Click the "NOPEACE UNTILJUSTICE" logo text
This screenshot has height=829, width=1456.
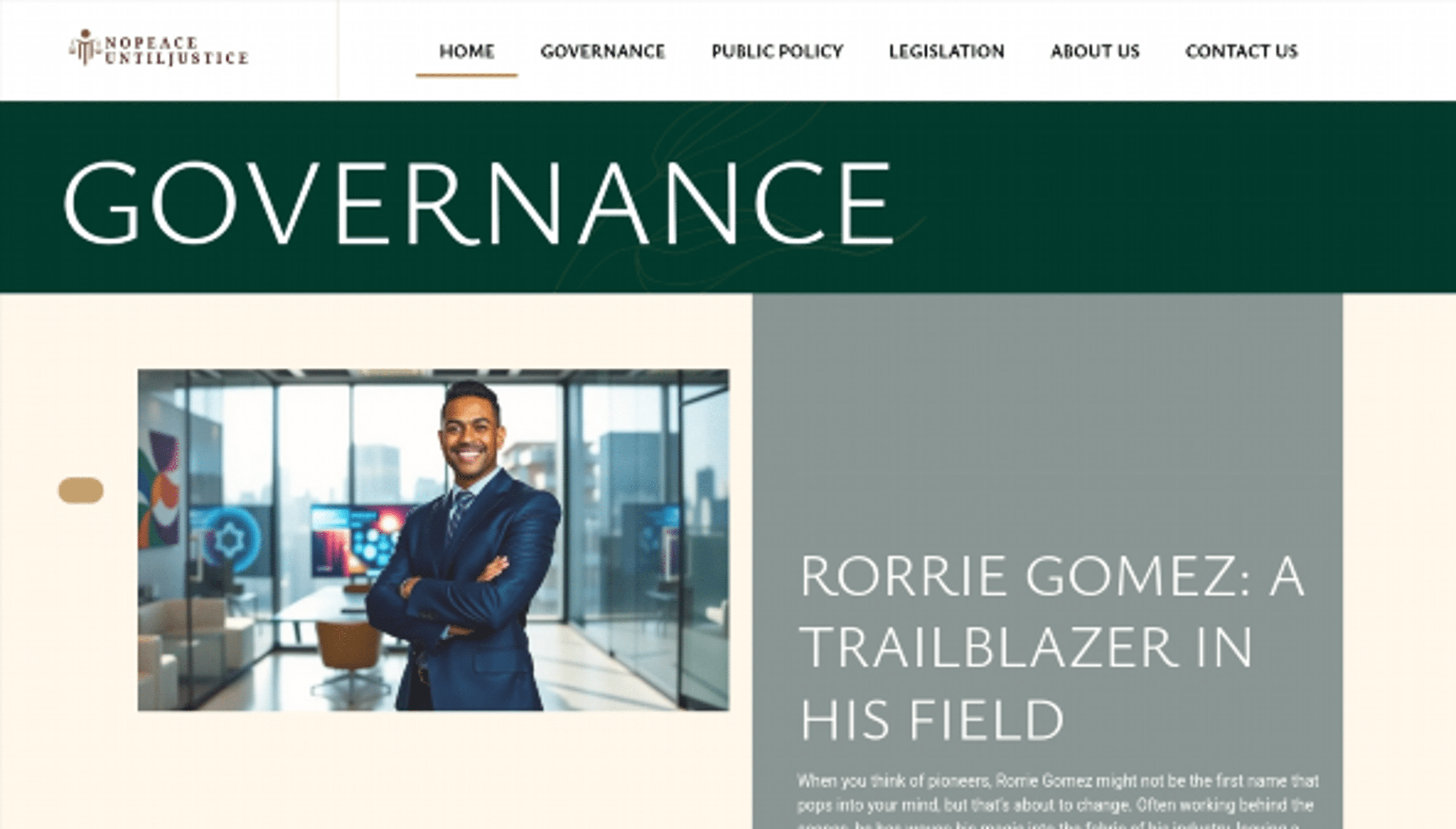(176, 51)
